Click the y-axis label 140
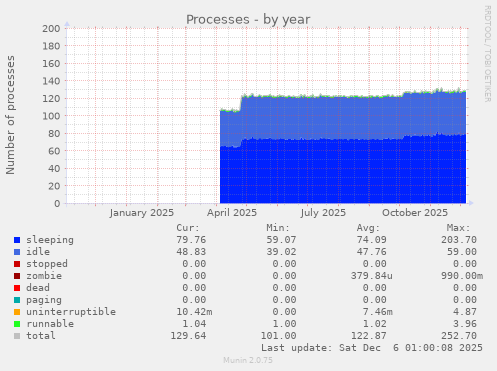Viewport: 497px width, 371px height. (51, 81)
